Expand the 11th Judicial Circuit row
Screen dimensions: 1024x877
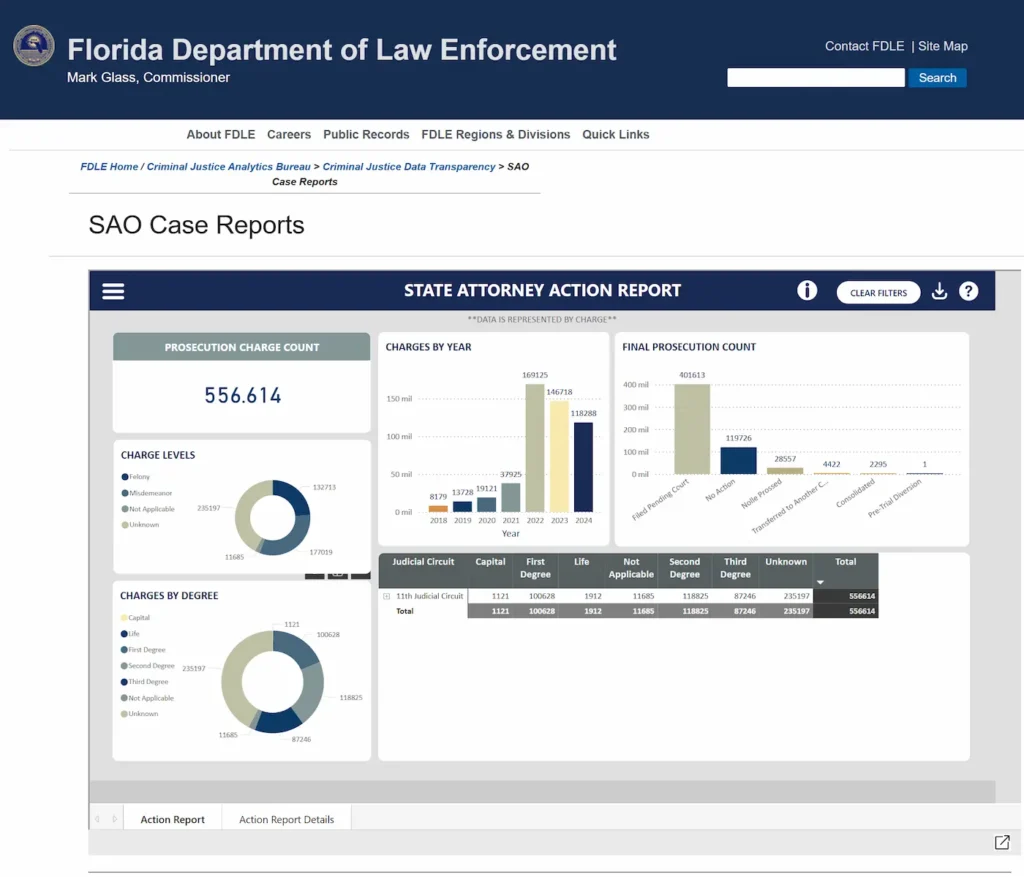[x=387, y=596]
